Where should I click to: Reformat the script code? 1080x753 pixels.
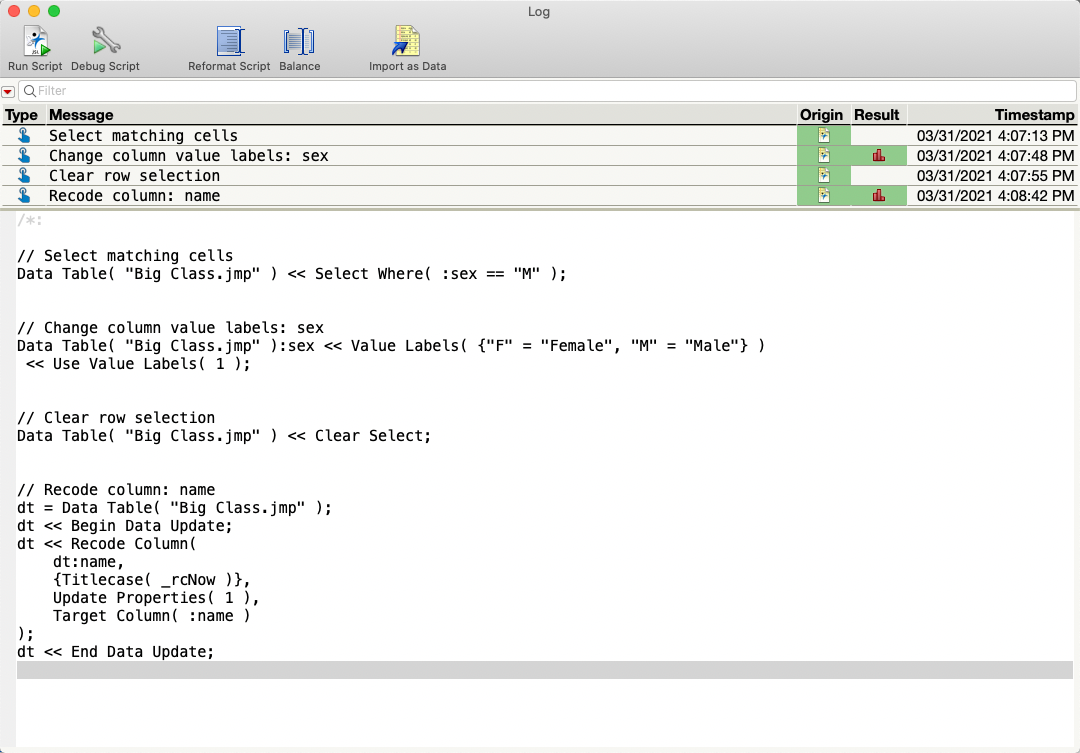231,41
